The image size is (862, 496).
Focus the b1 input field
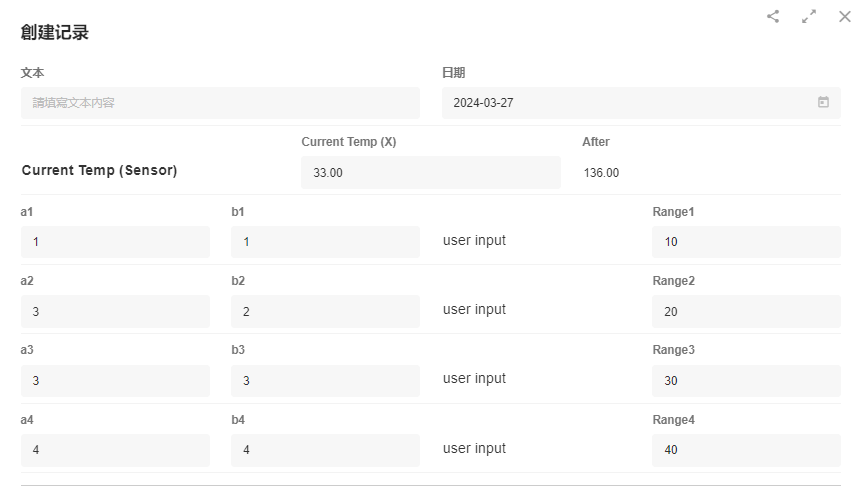[325, 242]
